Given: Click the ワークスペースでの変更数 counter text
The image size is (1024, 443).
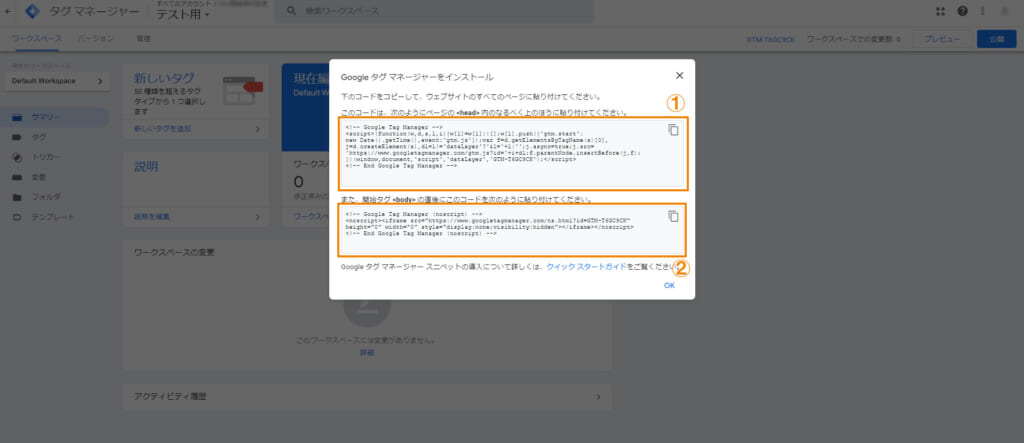Looking at the screenshot, I should (854, 39).
